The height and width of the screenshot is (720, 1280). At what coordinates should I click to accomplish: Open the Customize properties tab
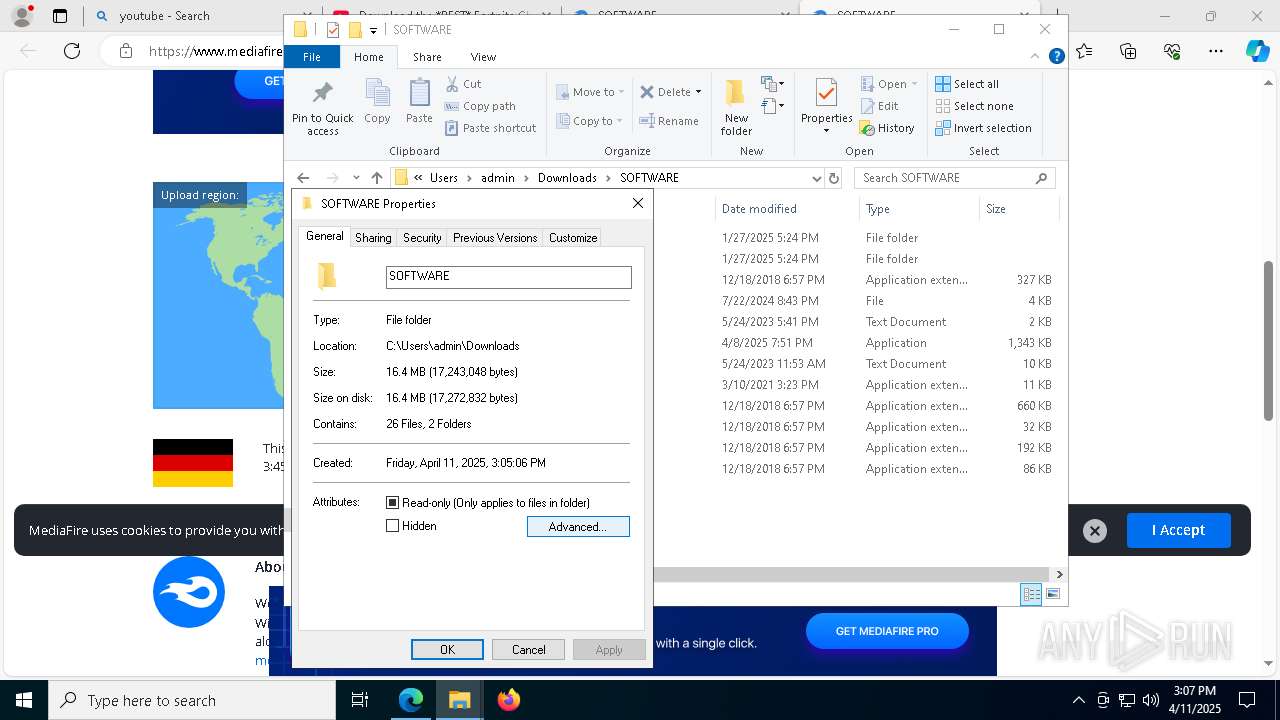pyautogui.click(x=573, y=238)
